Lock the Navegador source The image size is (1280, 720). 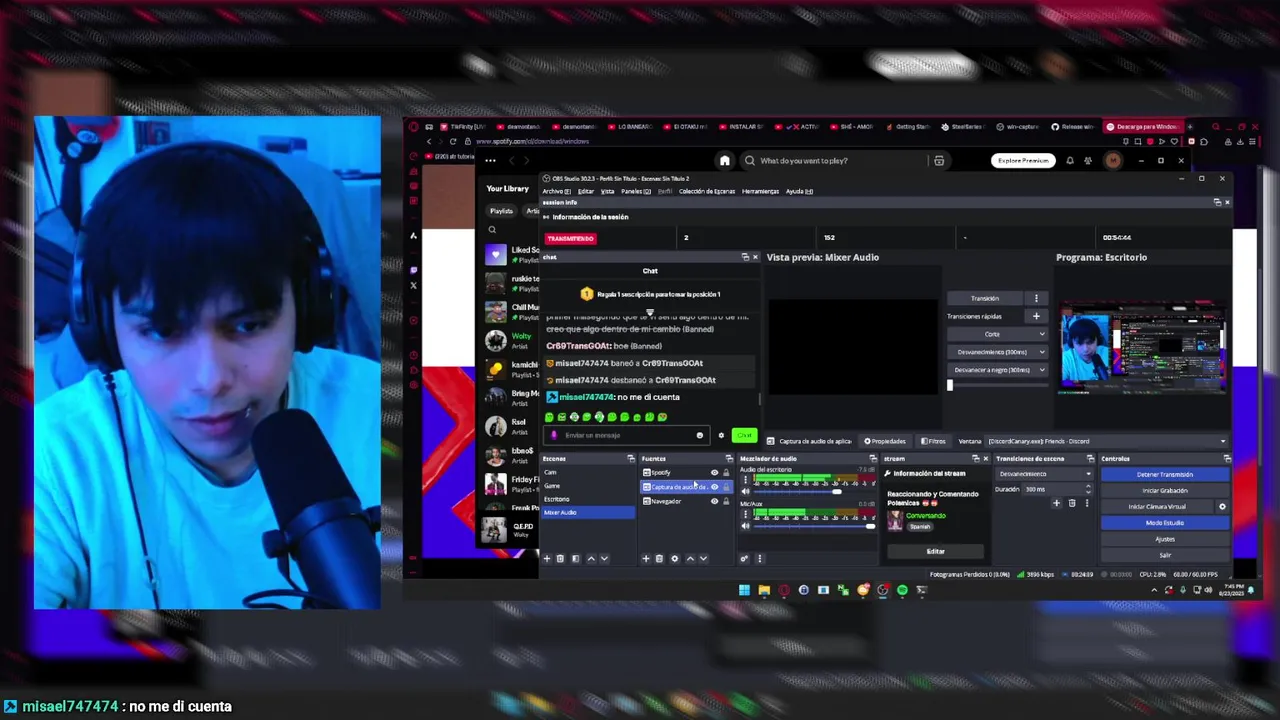tap(726, 501)
